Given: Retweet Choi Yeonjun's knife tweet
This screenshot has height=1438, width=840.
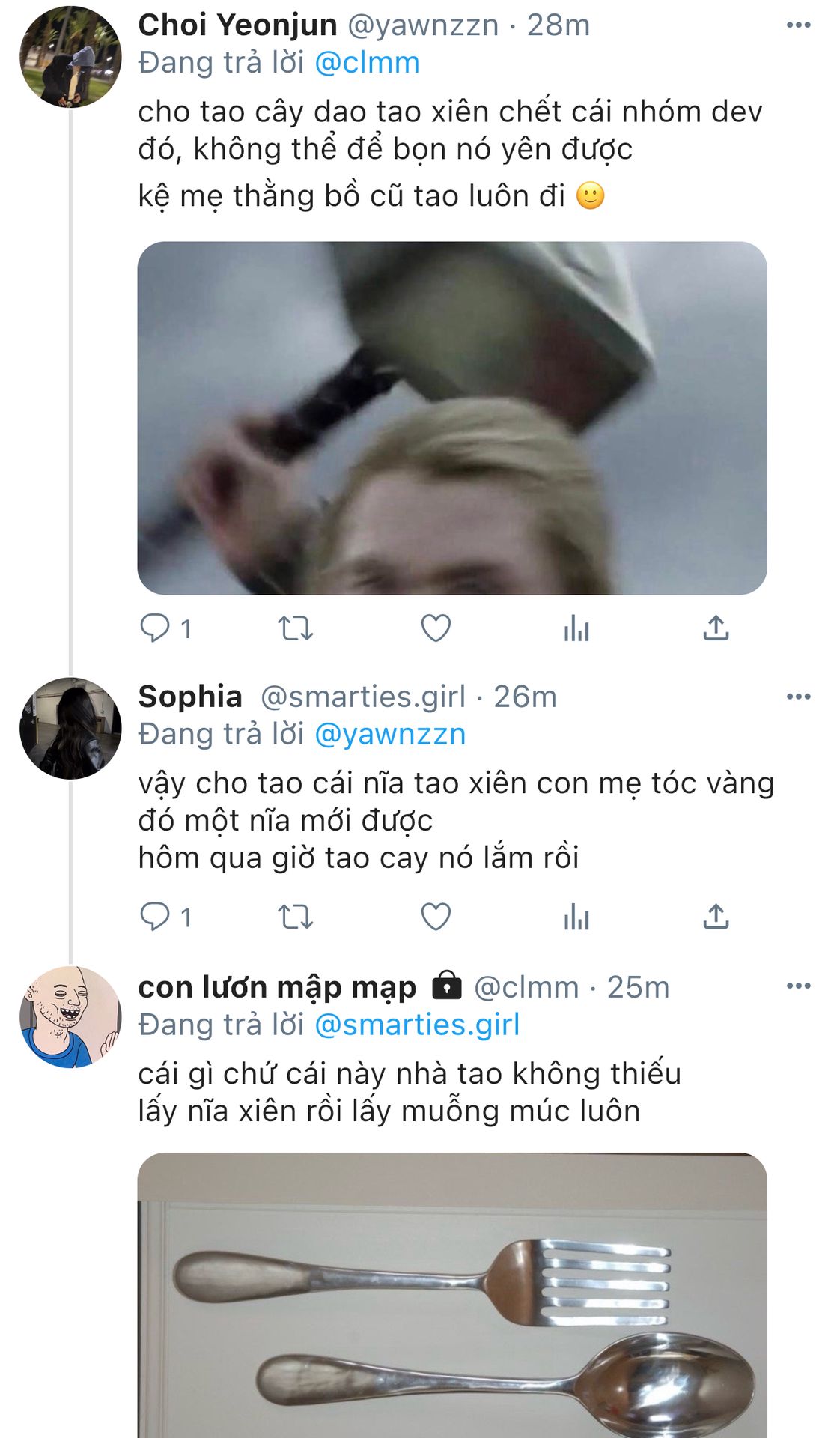Looking at the screenshot, I should tap(295, 628).
